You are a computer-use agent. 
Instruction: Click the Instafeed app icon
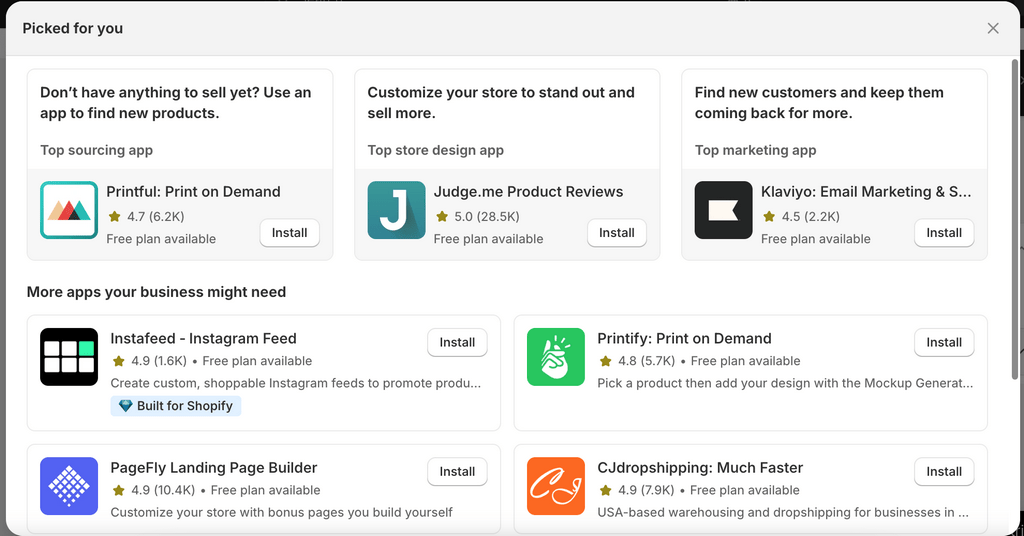[69, 357]
